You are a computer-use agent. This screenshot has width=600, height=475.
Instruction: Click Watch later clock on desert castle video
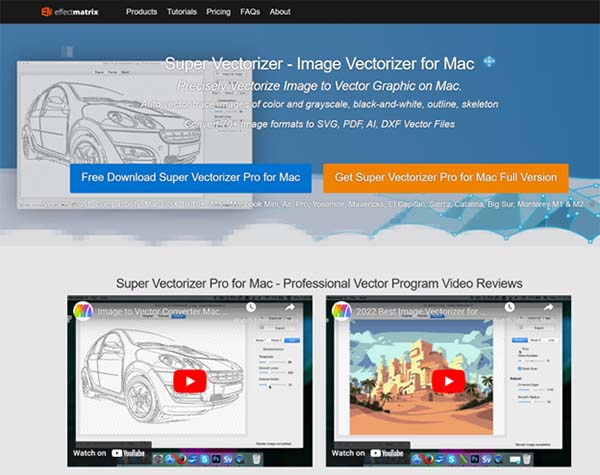(x=509, y=307)
